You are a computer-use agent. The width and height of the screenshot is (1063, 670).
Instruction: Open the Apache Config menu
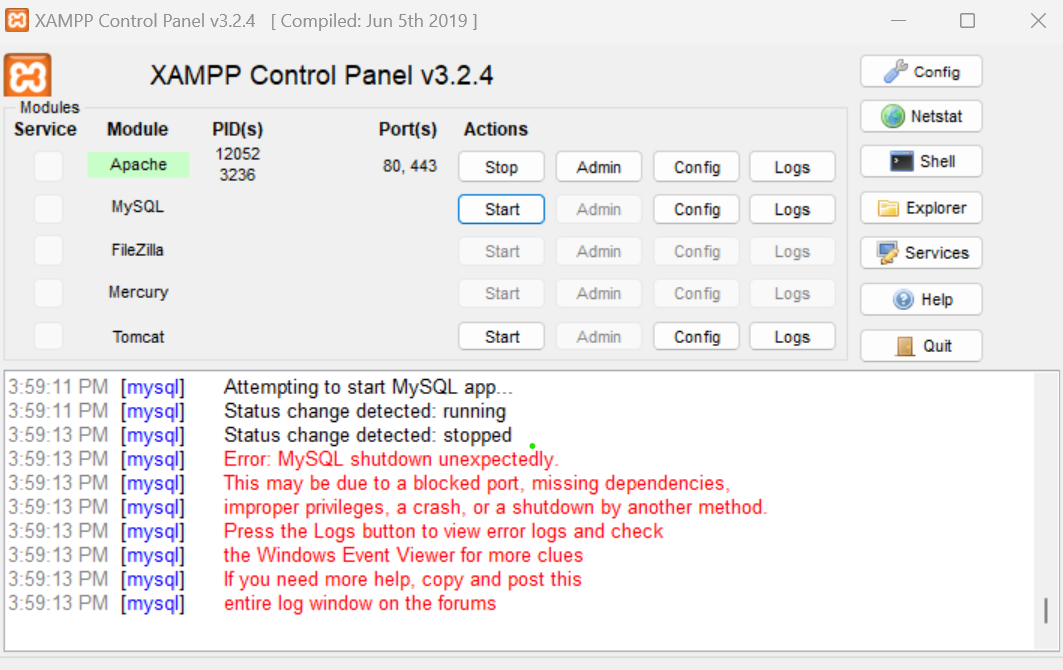tap(696, 167)
